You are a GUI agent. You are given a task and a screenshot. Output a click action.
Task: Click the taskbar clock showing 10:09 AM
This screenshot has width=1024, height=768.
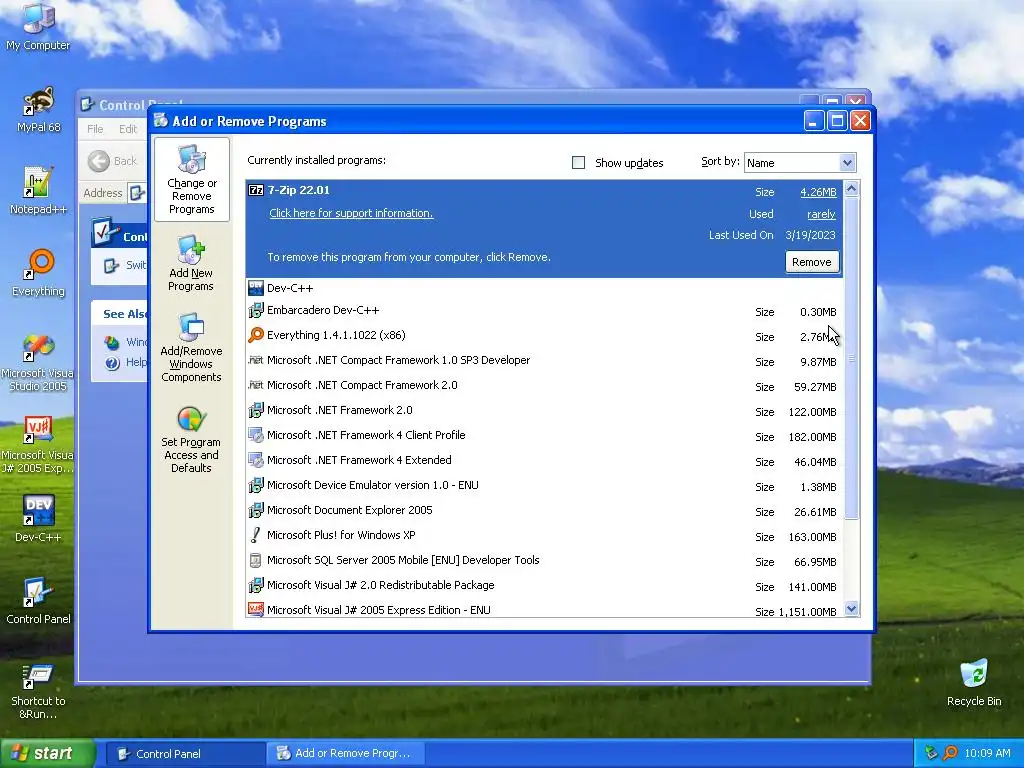click(987, 754)
